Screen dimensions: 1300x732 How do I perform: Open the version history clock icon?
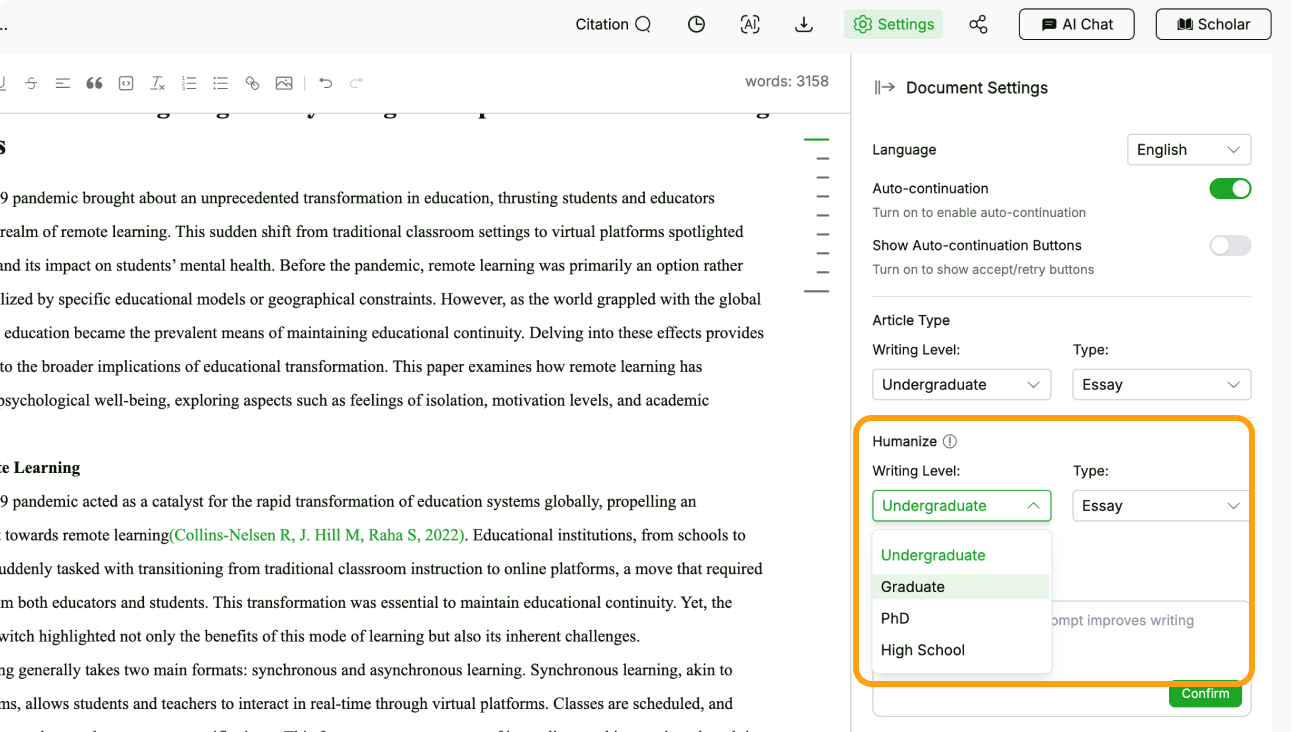pyautogui.click(x=697, y=24)
